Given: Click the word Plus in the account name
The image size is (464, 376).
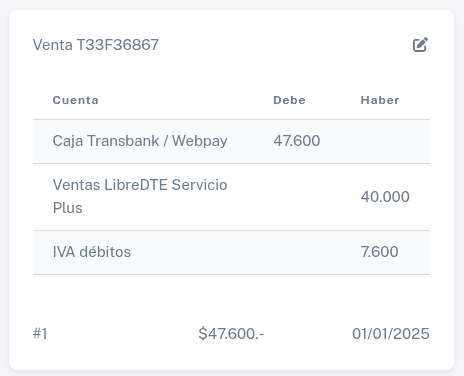Looking at the screenshot, I should [68, 208].
